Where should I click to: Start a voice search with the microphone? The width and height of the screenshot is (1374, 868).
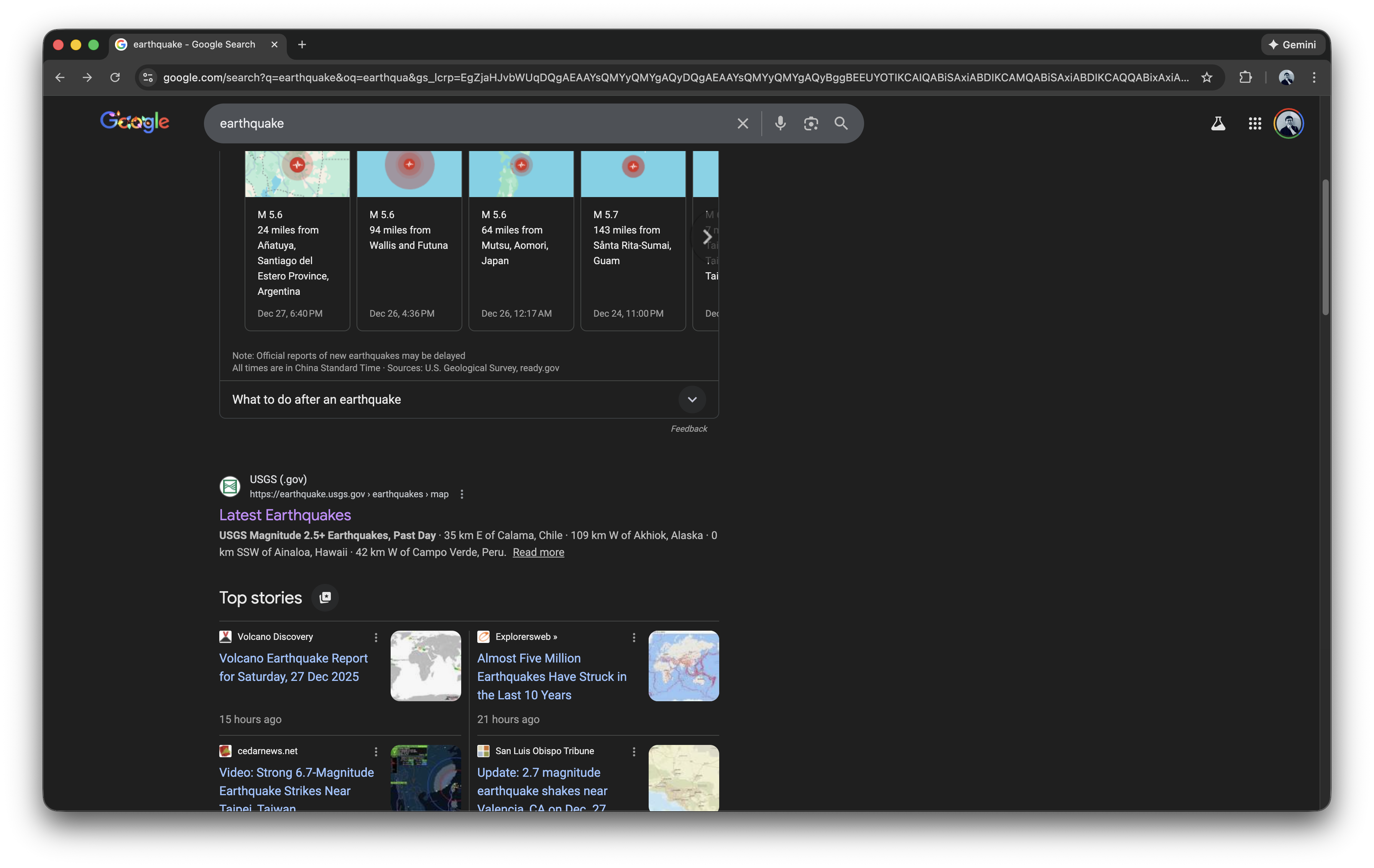pyautogui.click(x=780, y=123)
